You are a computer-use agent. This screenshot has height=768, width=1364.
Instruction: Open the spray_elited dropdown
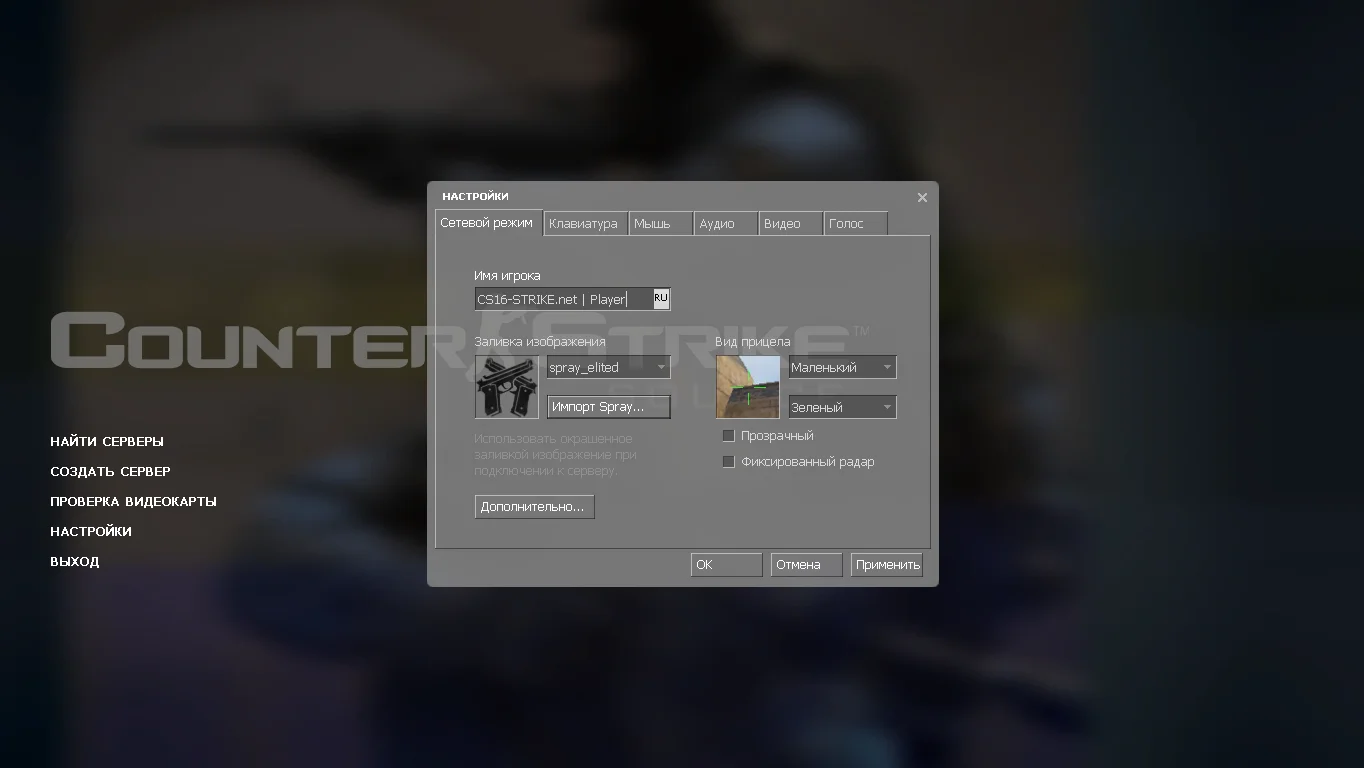point(608,368)
